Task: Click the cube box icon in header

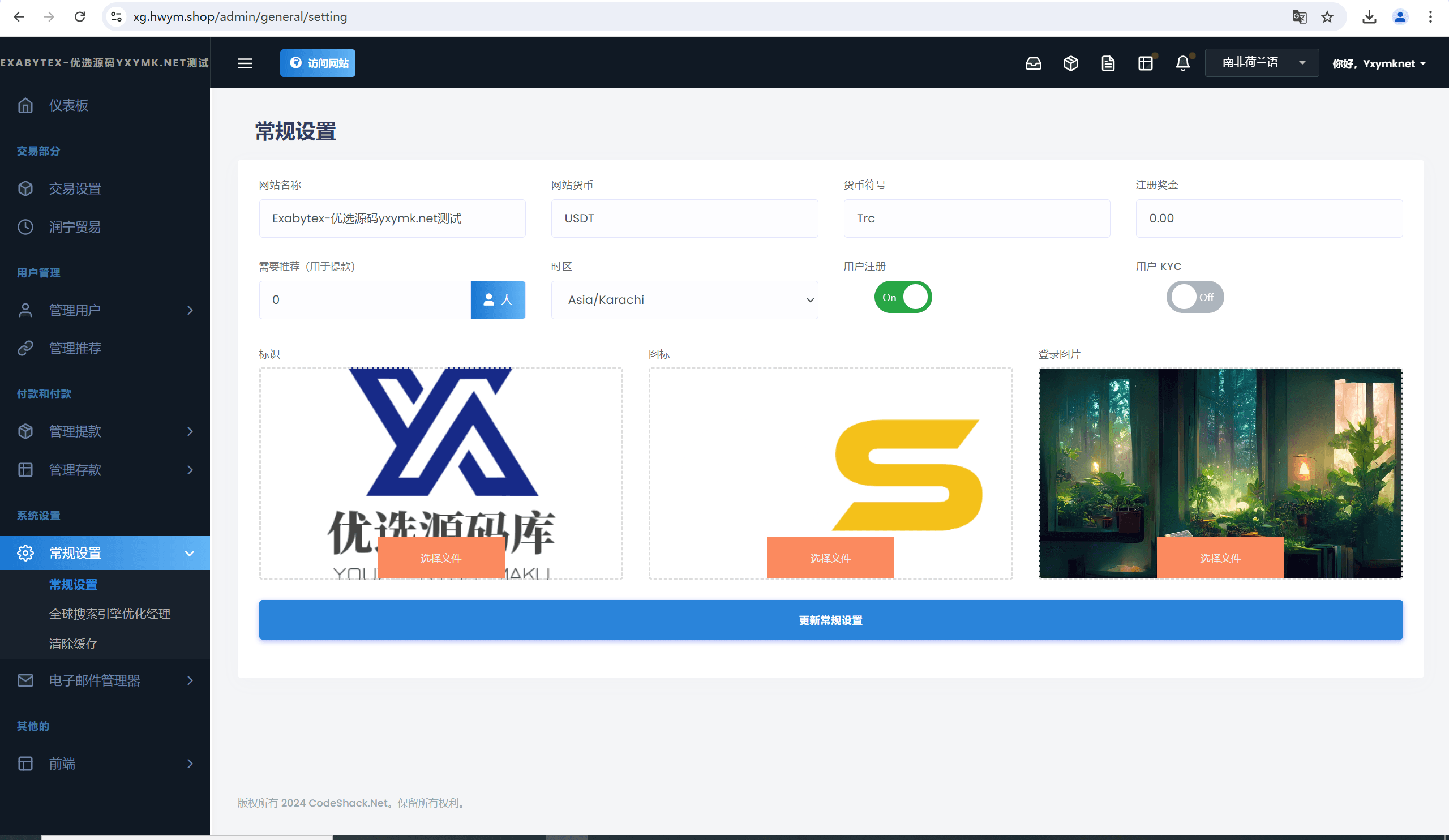Action: (1071, 63)
